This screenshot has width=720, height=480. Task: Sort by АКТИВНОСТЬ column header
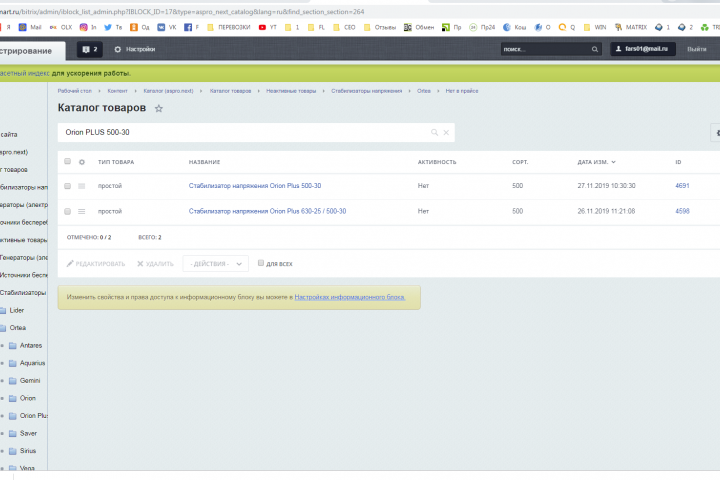pos(437,162)
